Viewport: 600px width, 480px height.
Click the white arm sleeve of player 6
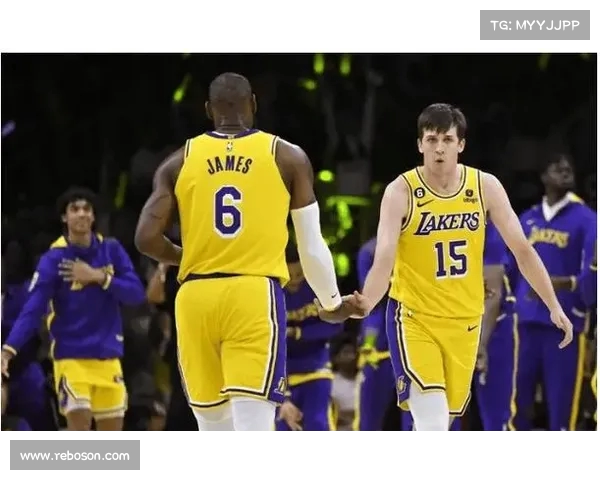pyautogui.click(x=315, y=254)
